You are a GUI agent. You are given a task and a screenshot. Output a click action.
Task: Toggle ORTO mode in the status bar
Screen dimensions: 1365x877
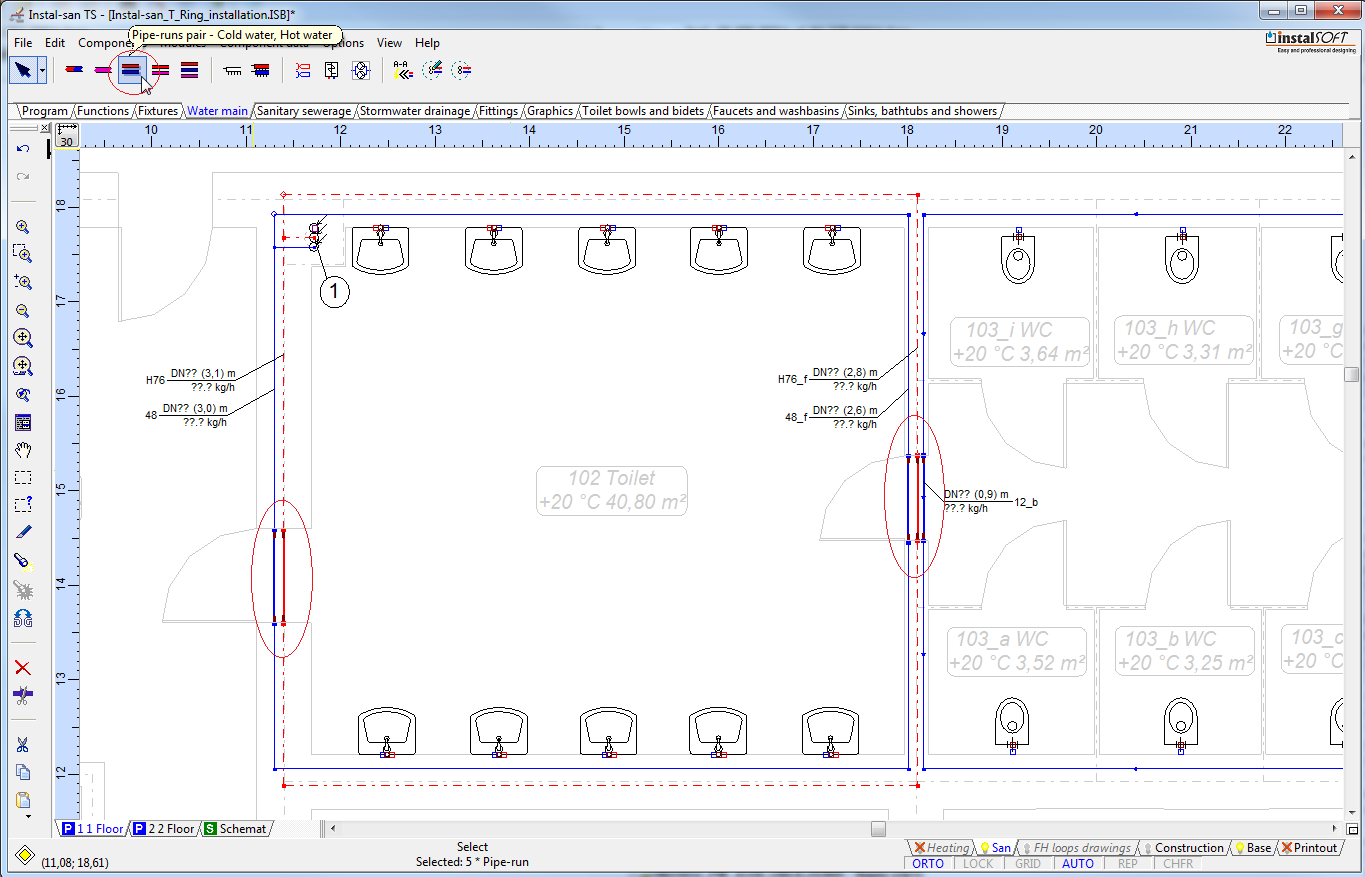point(928,863)
